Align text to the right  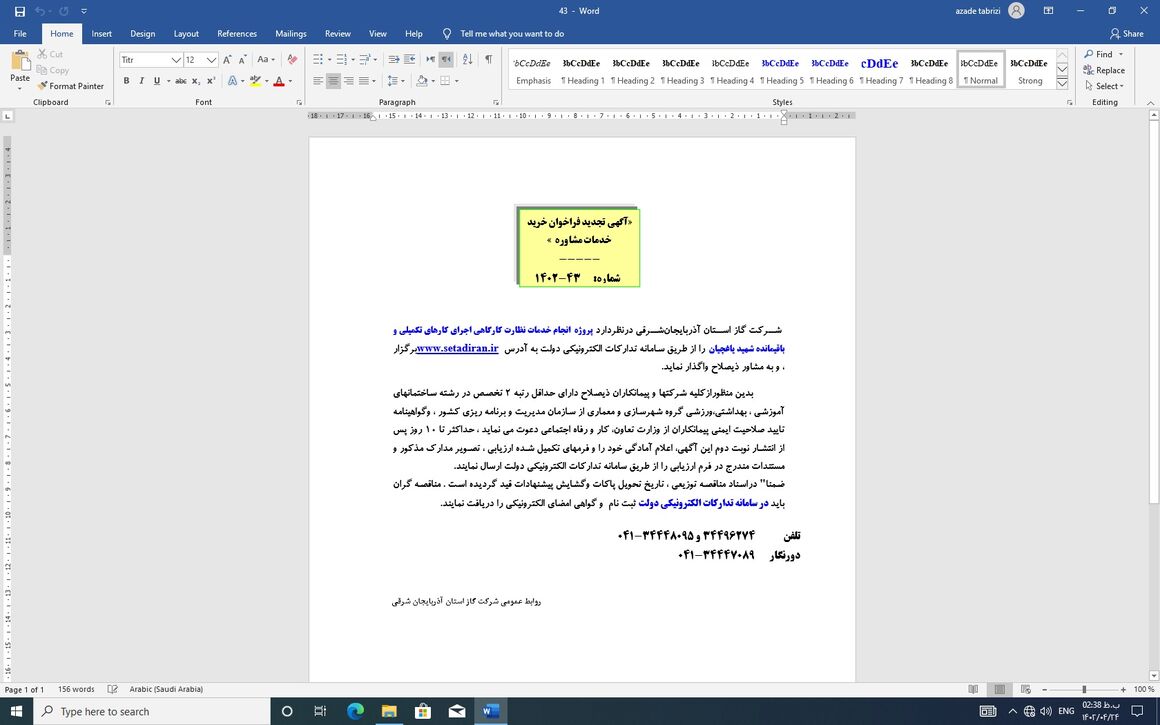tap(348, 81)
